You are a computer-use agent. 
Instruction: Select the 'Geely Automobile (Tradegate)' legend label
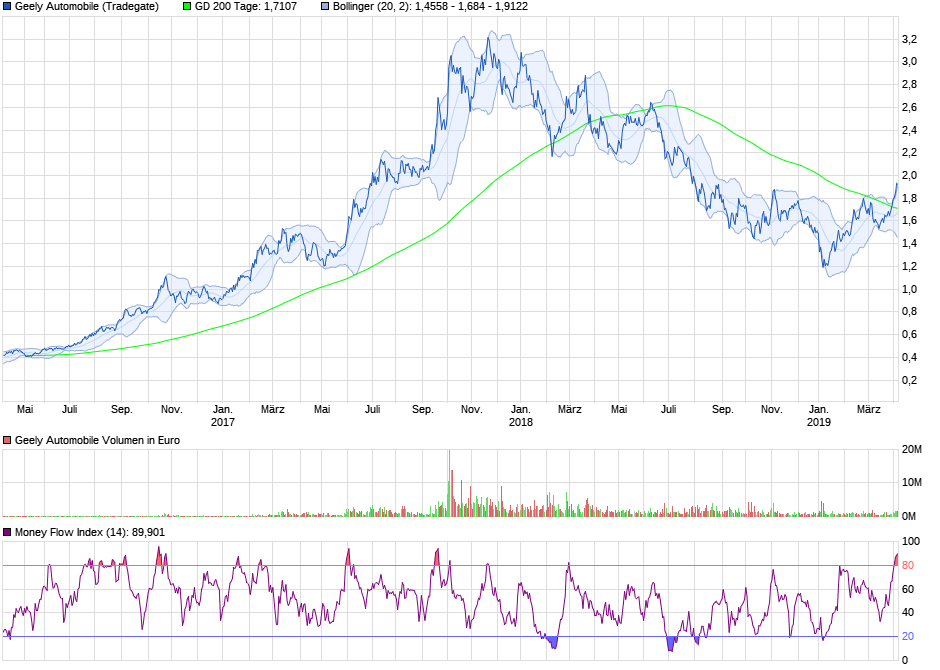click(87, 7)
